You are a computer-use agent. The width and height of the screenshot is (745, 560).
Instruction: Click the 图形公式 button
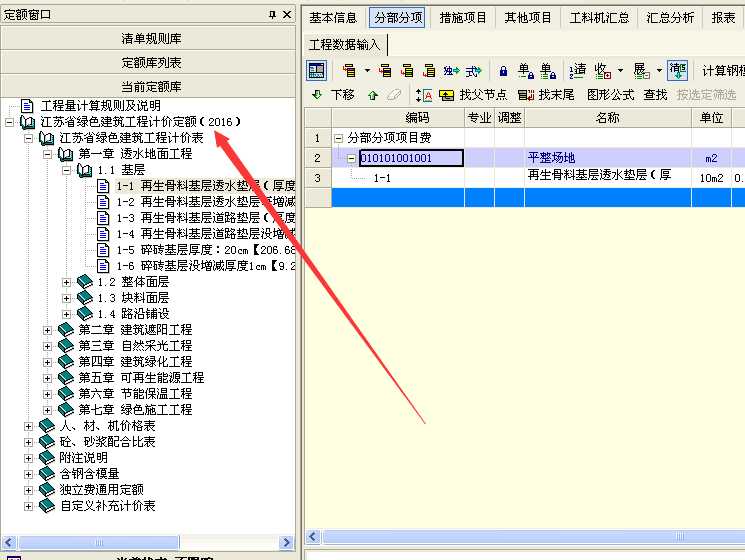(x=610, y=95)
